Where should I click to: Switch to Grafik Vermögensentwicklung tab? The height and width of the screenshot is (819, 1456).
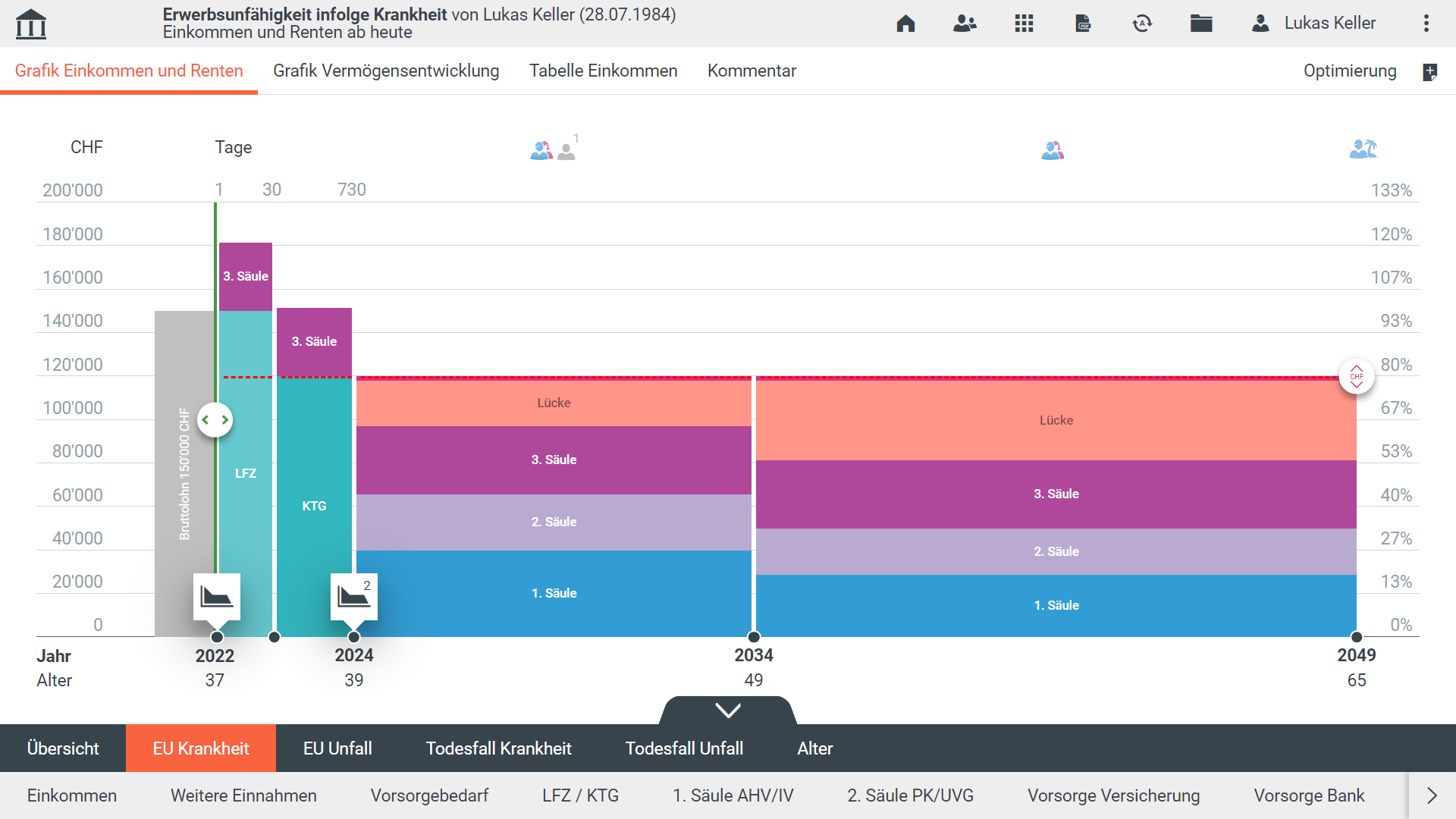pyautogui.click(x=386, y=71)
